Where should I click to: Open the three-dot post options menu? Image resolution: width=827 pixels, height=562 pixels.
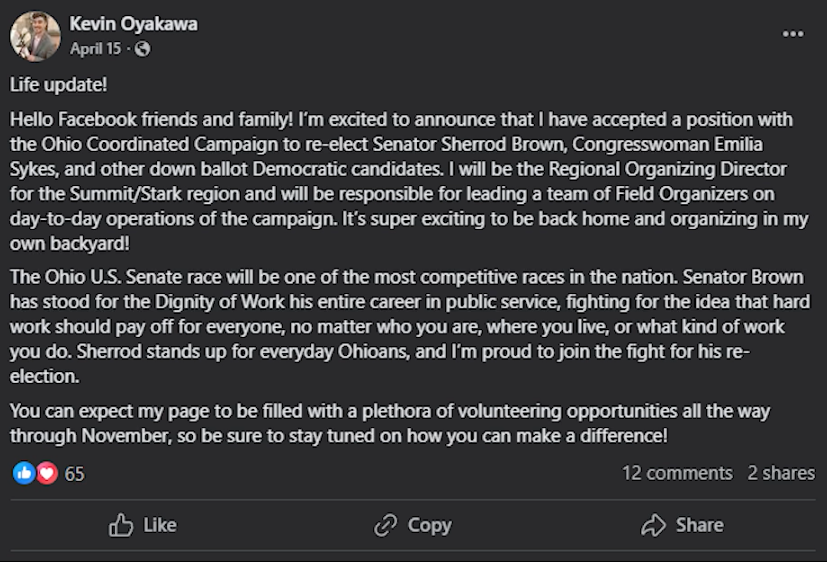(793, 34)
